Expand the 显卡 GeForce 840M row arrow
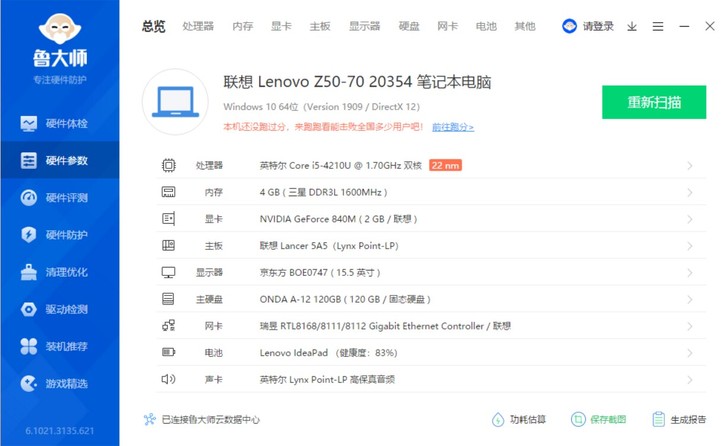The height and width of the screenshot is (446, 728). tap(689, 219)
